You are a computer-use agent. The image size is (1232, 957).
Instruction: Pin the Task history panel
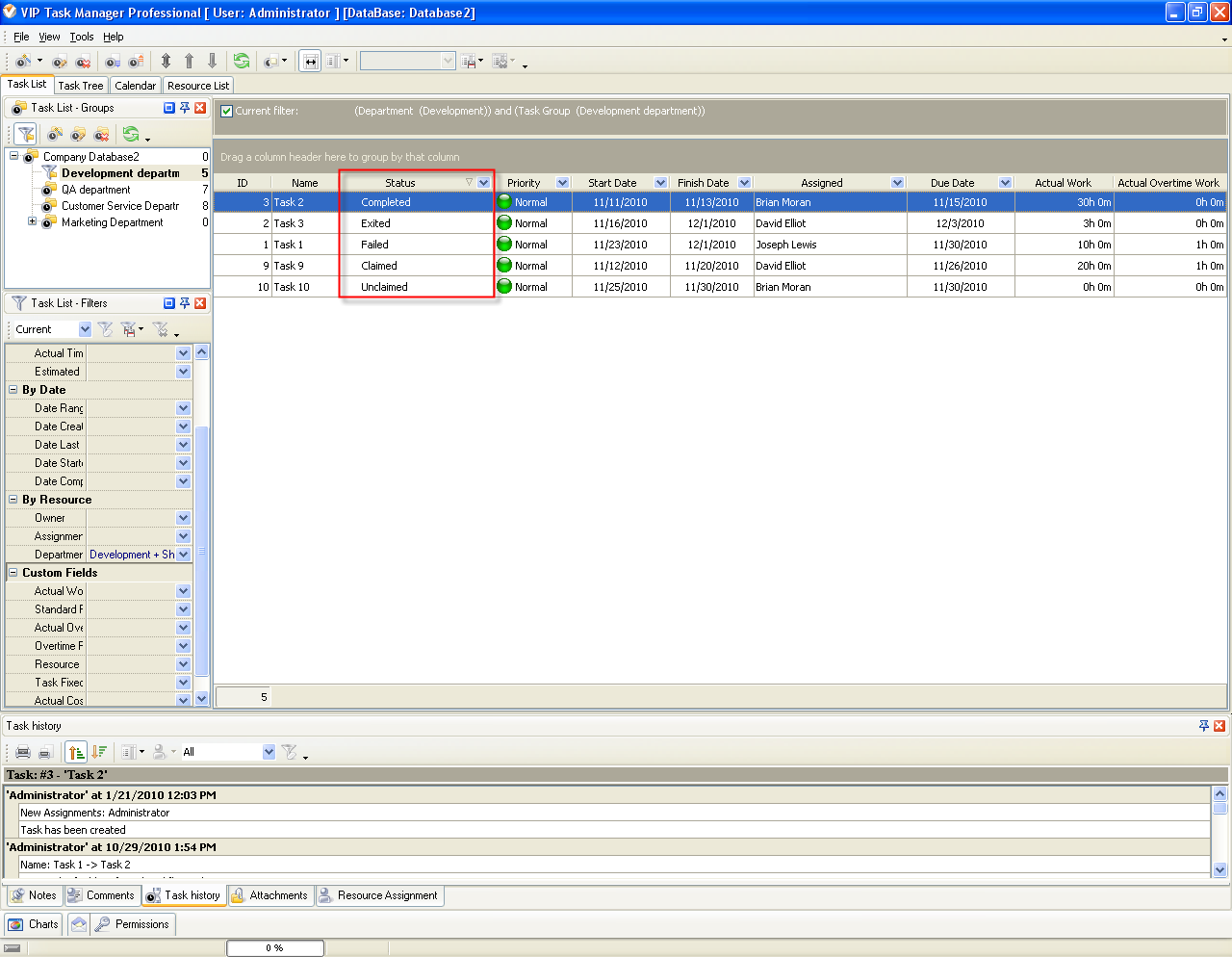pyautogui.click(x=1203, y=726)
